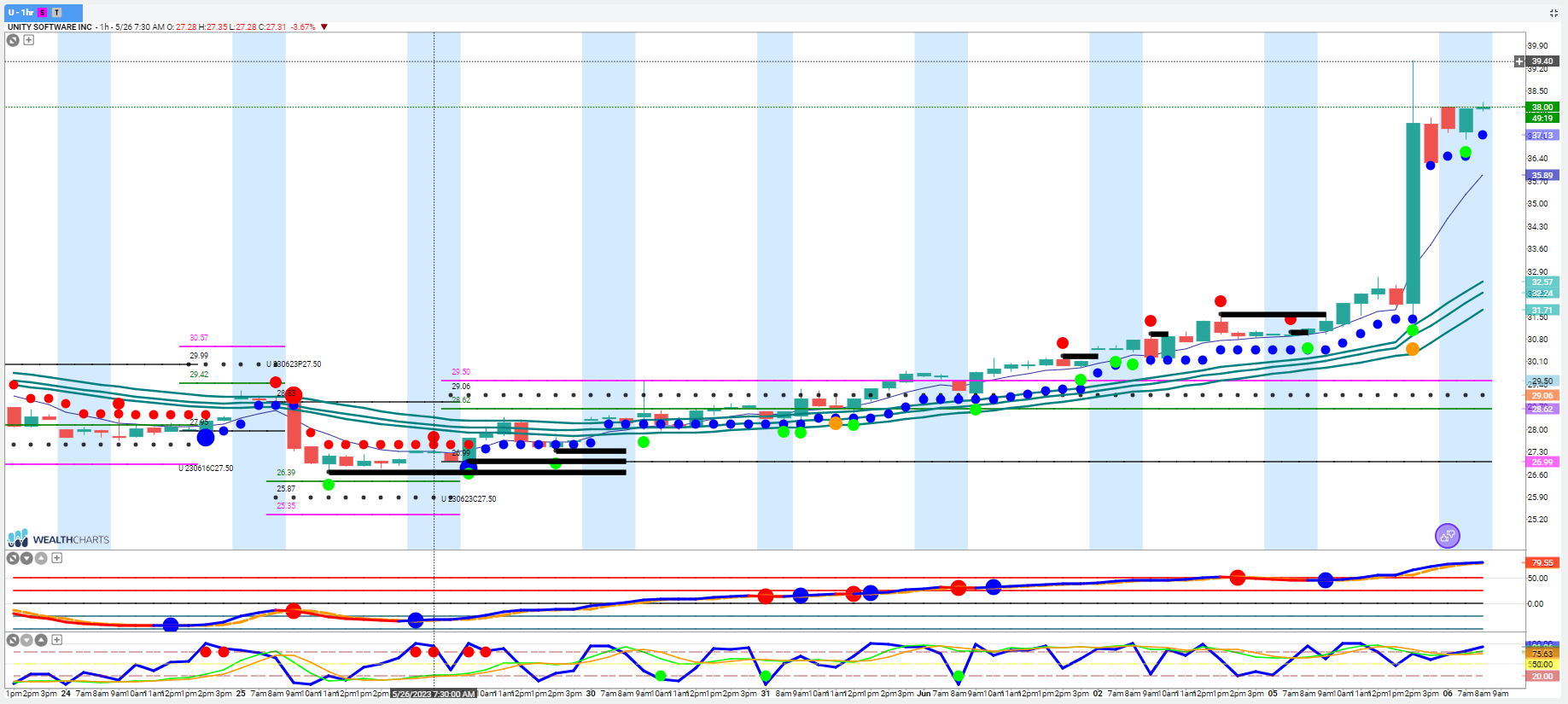The width and height of the screenshot is (1568, 704).
Task: Click the 29.99 level label
Action: [199, 356]
